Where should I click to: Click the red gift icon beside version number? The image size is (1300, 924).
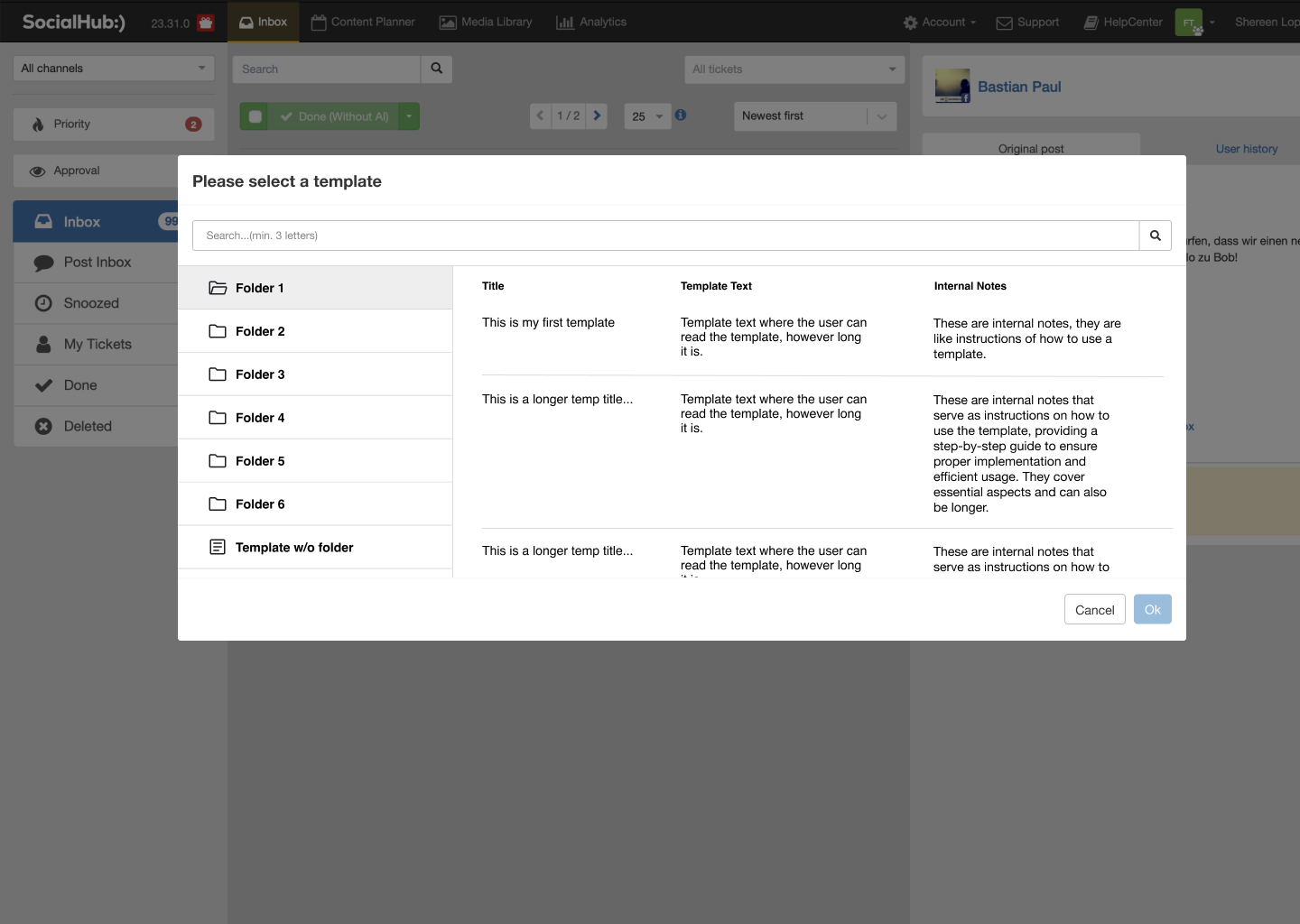[206, 23]
